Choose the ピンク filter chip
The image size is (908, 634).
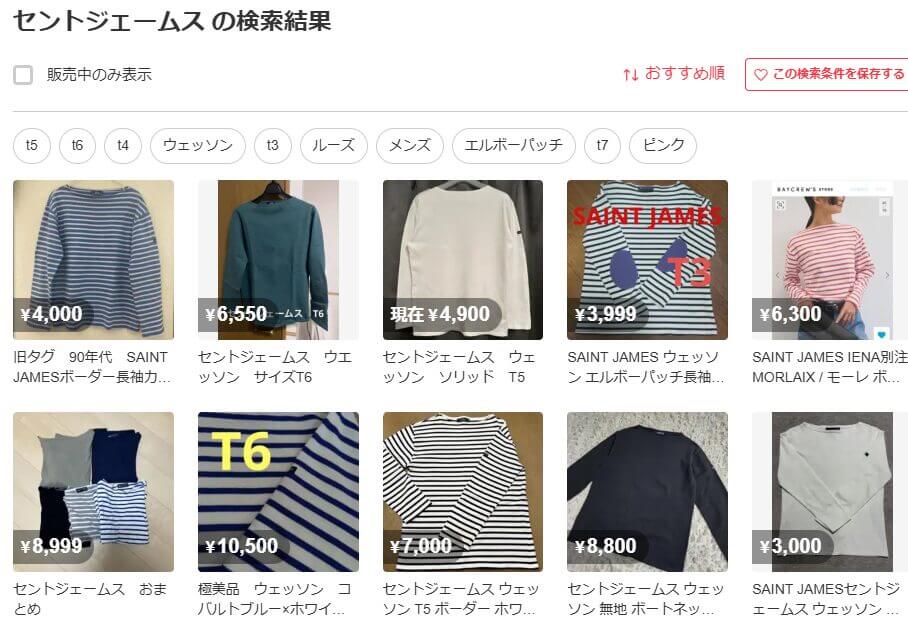click(663, 145)
